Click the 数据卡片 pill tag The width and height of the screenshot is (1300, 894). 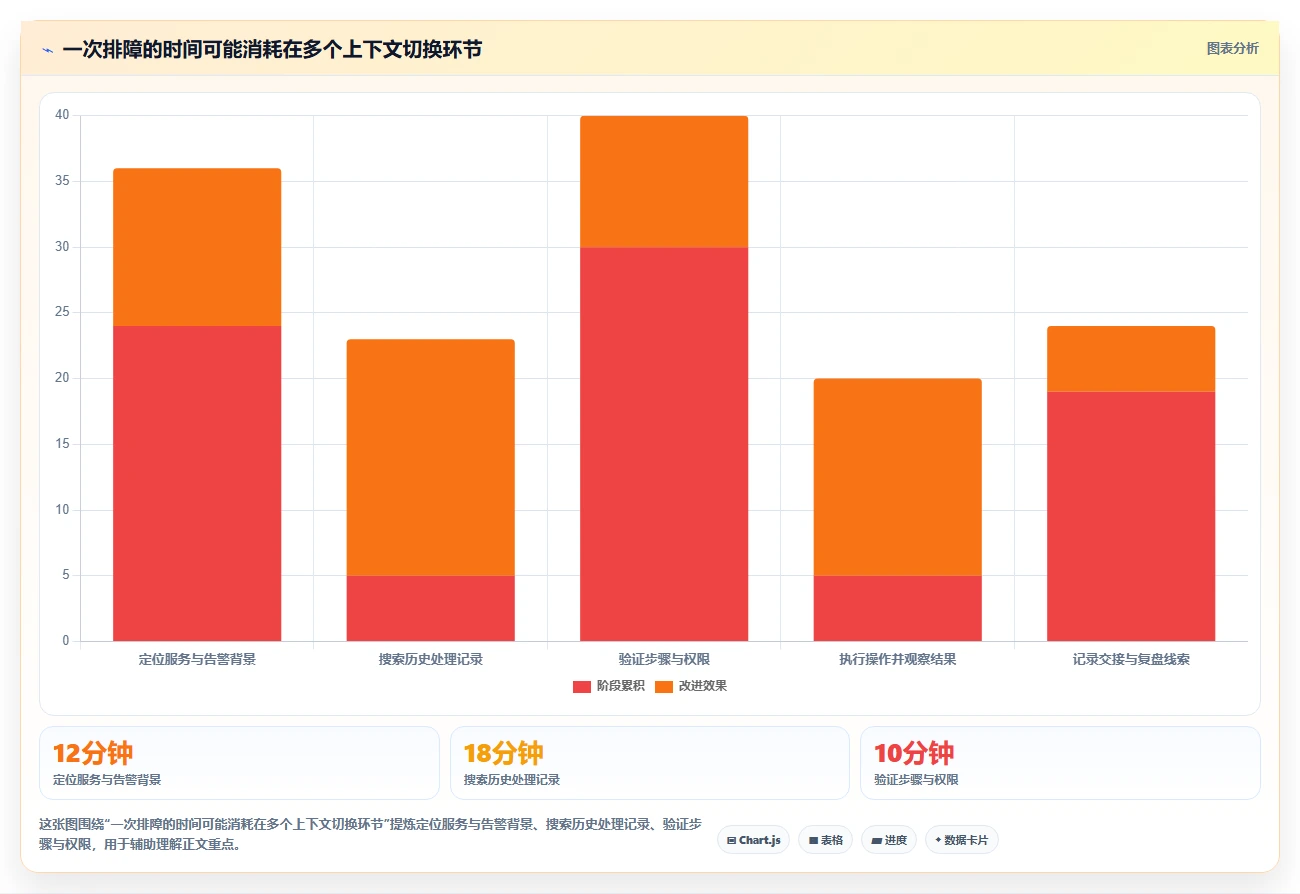click(x=961, y=840)
